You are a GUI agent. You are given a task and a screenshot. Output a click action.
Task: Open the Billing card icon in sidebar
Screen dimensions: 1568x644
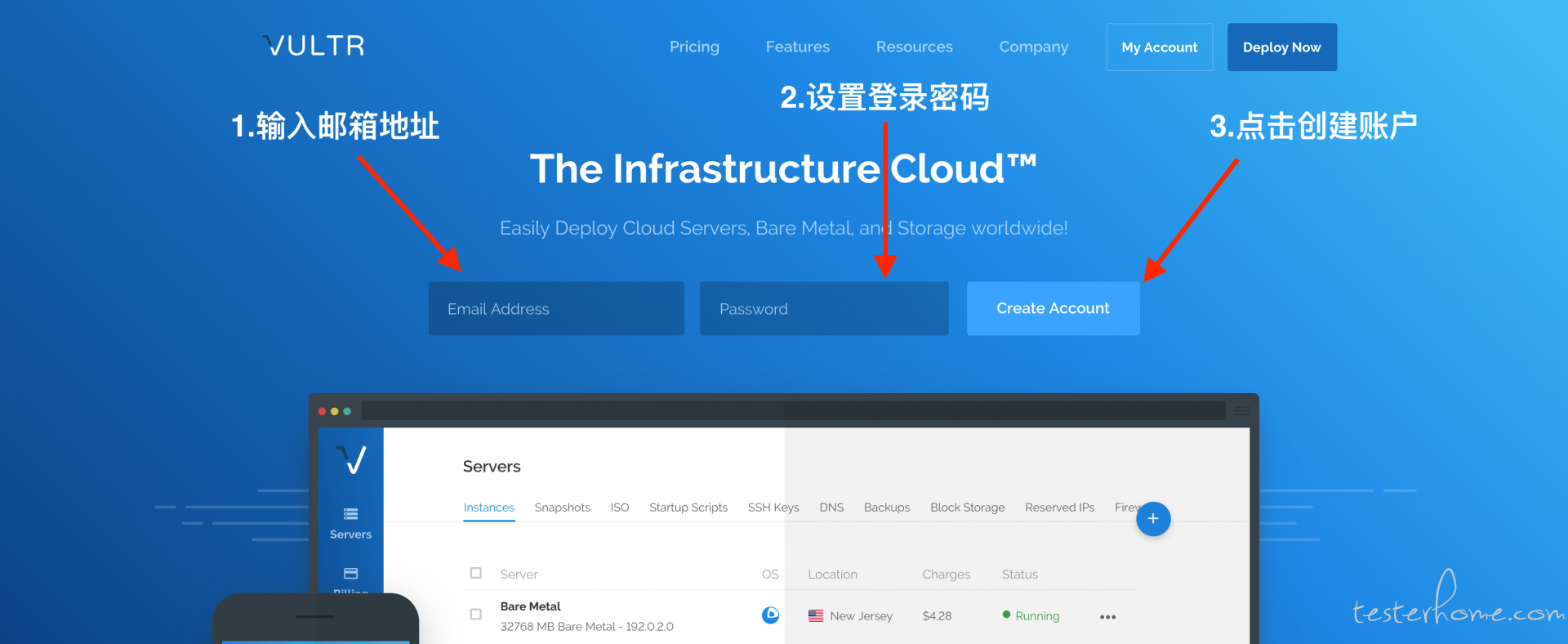point(351,573)
